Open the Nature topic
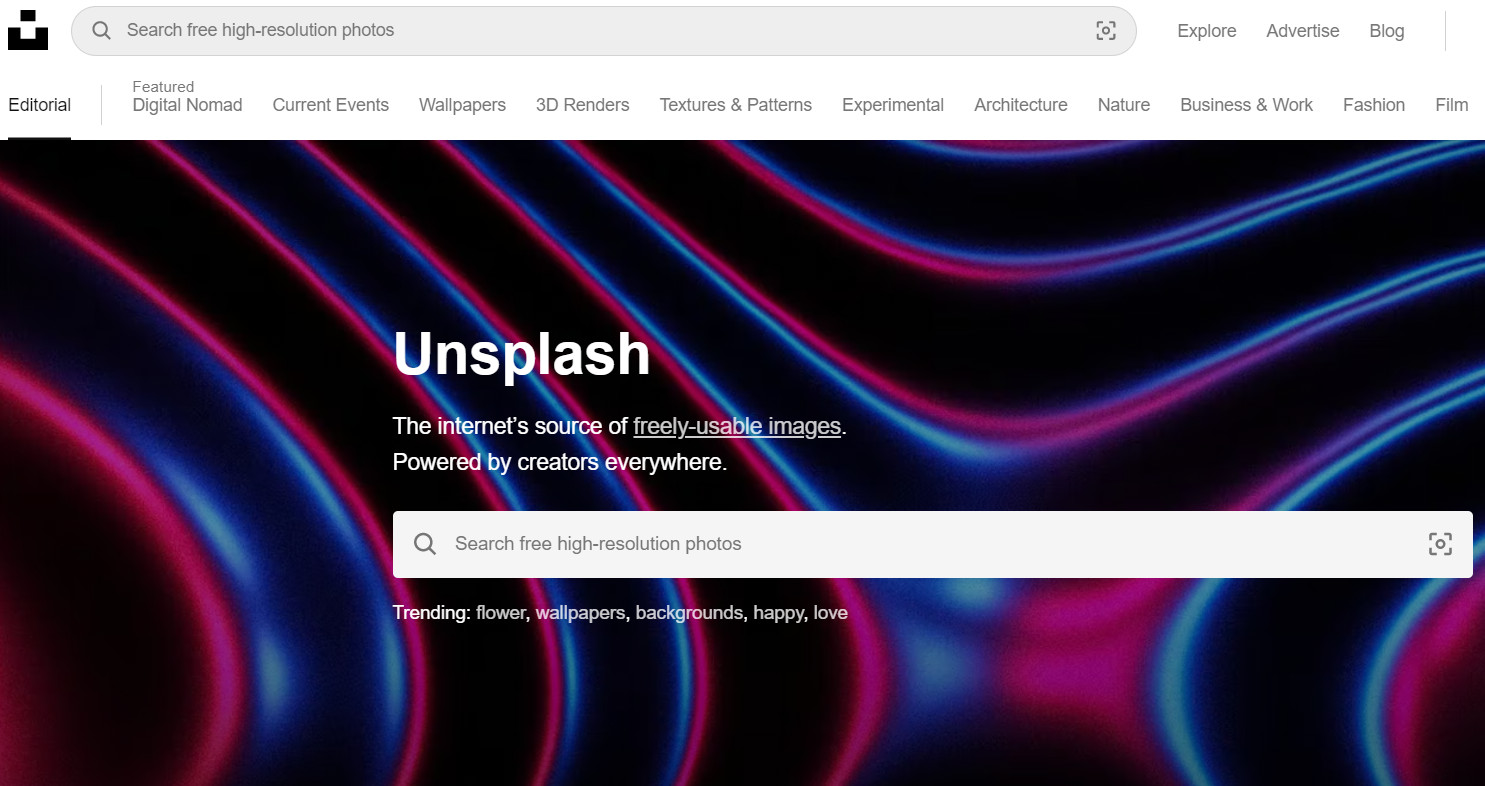 pos(1123,105)
